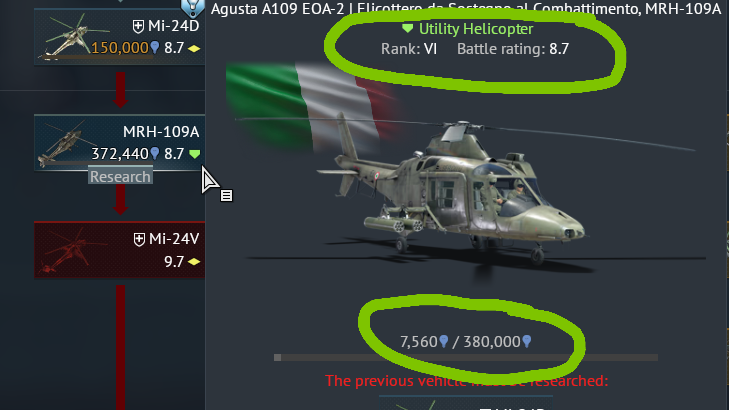The width and height of the screenshot is (729, 410).
Task: Click the Research button under MRH-109A
Action: (x=120, y=177)
